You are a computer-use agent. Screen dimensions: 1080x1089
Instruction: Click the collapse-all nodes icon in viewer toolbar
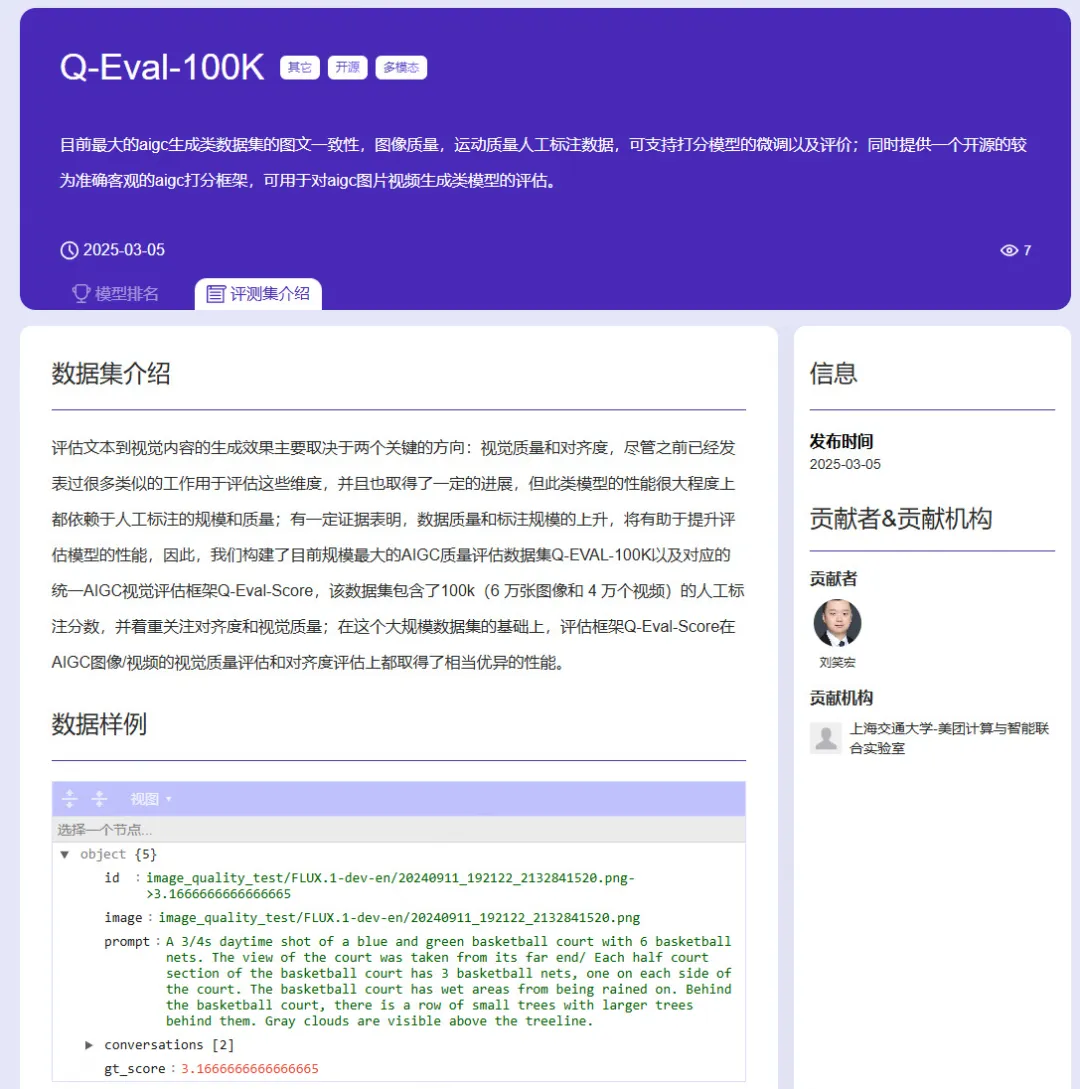[99, 798]
